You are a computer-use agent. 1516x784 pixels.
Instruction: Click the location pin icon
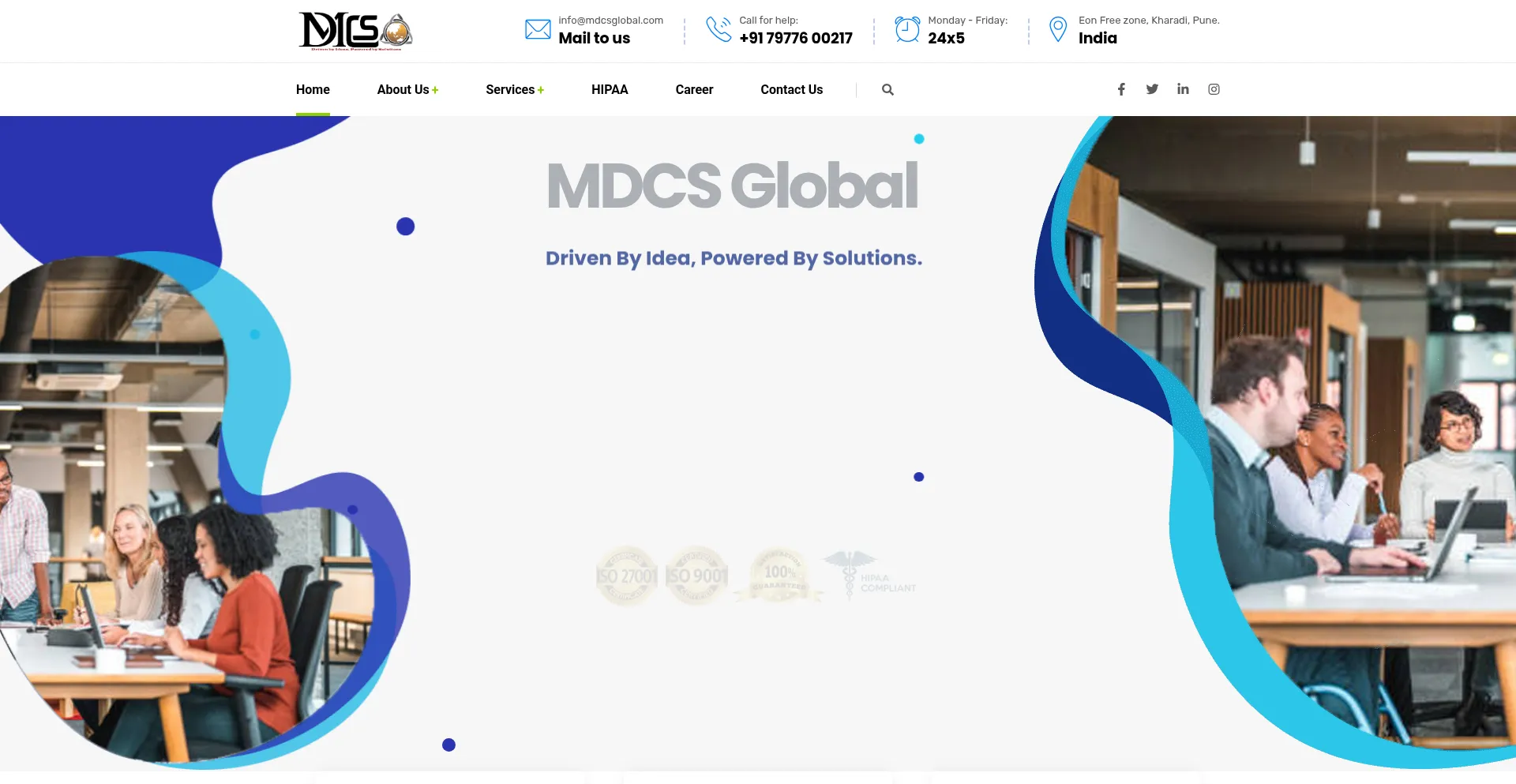pyautogui.click(x=1058, y=30)
